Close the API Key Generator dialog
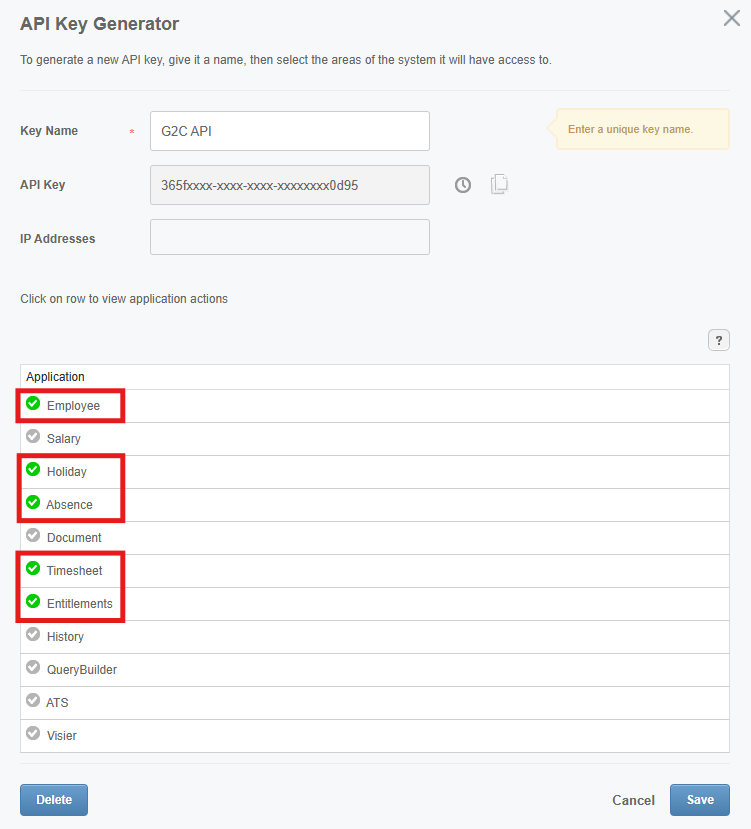The image size is (751, 829). pos(731,18)
